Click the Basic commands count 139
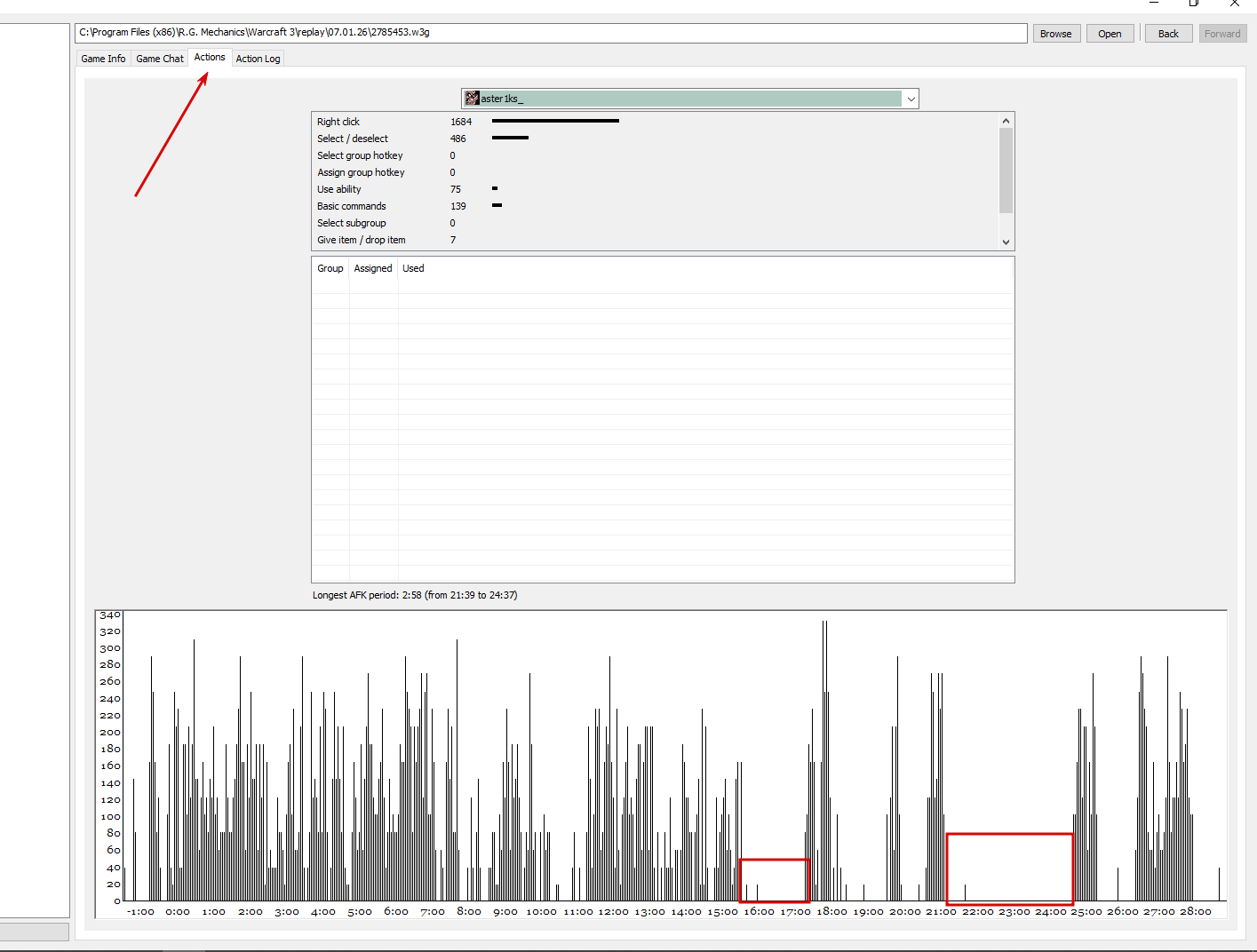Viewport: 1257px width, 952px height. pos(458,206)
